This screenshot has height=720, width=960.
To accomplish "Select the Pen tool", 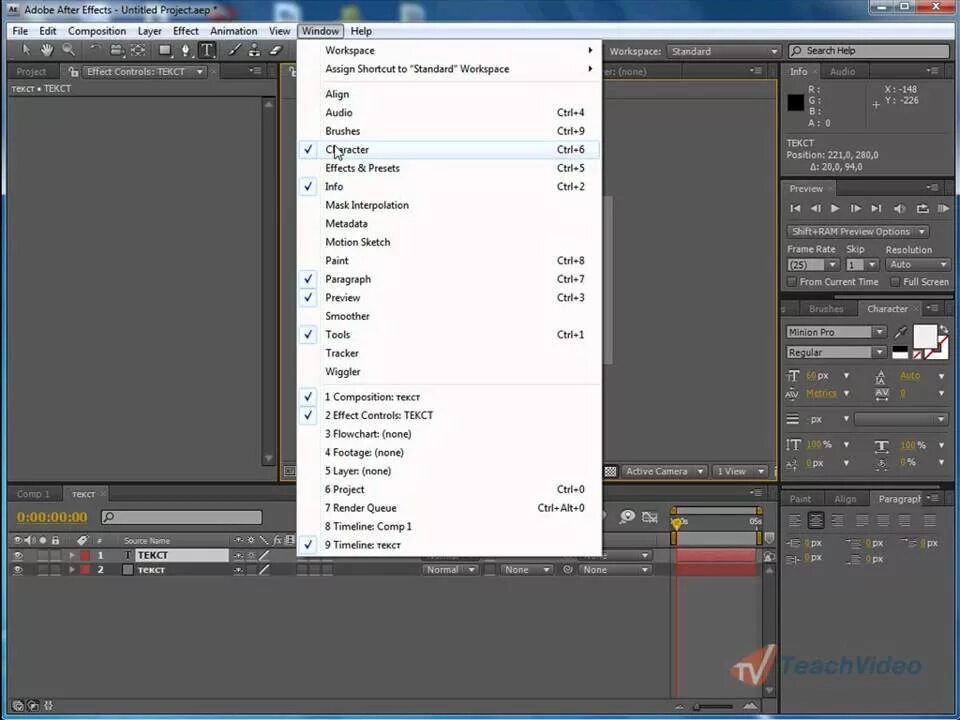I will pyautogui.click(x=186, y=50).
